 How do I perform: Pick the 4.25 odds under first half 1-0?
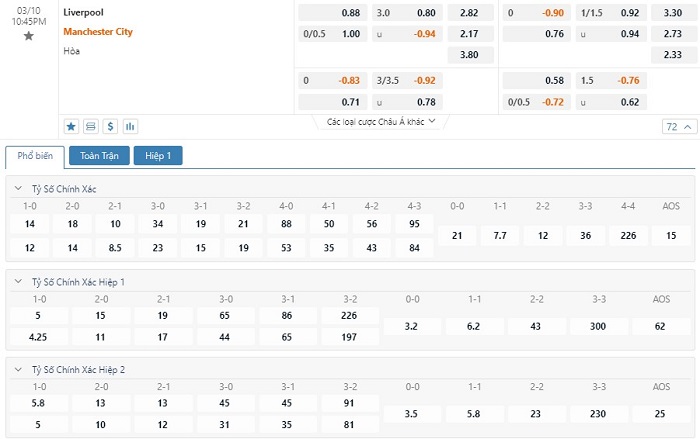point(38,337)
